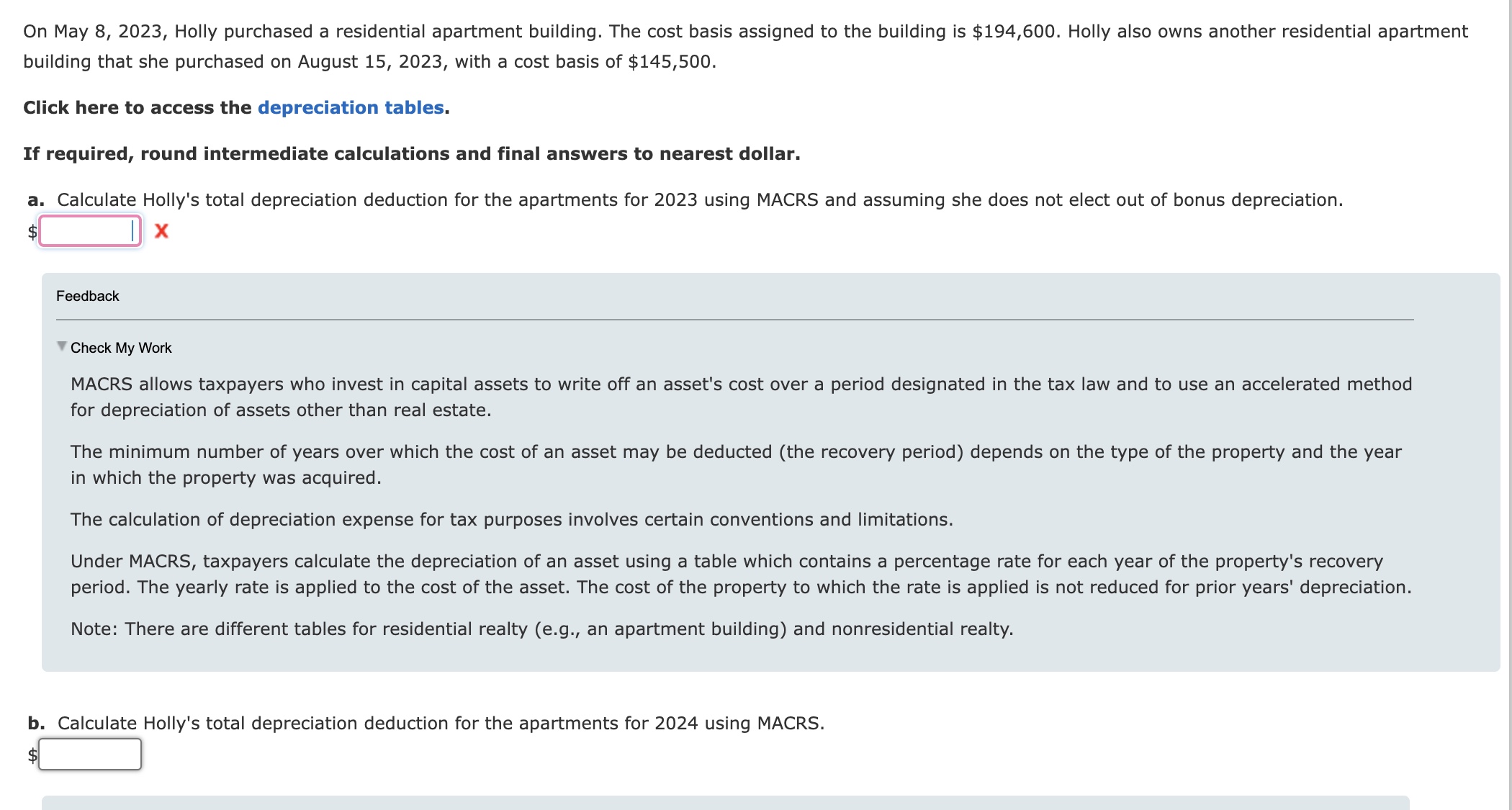Viewport: 1512px width, 810px height.
Task: Click the depreciation tables hyperlink
Action: pyautogui.click(x=350, y=107)
